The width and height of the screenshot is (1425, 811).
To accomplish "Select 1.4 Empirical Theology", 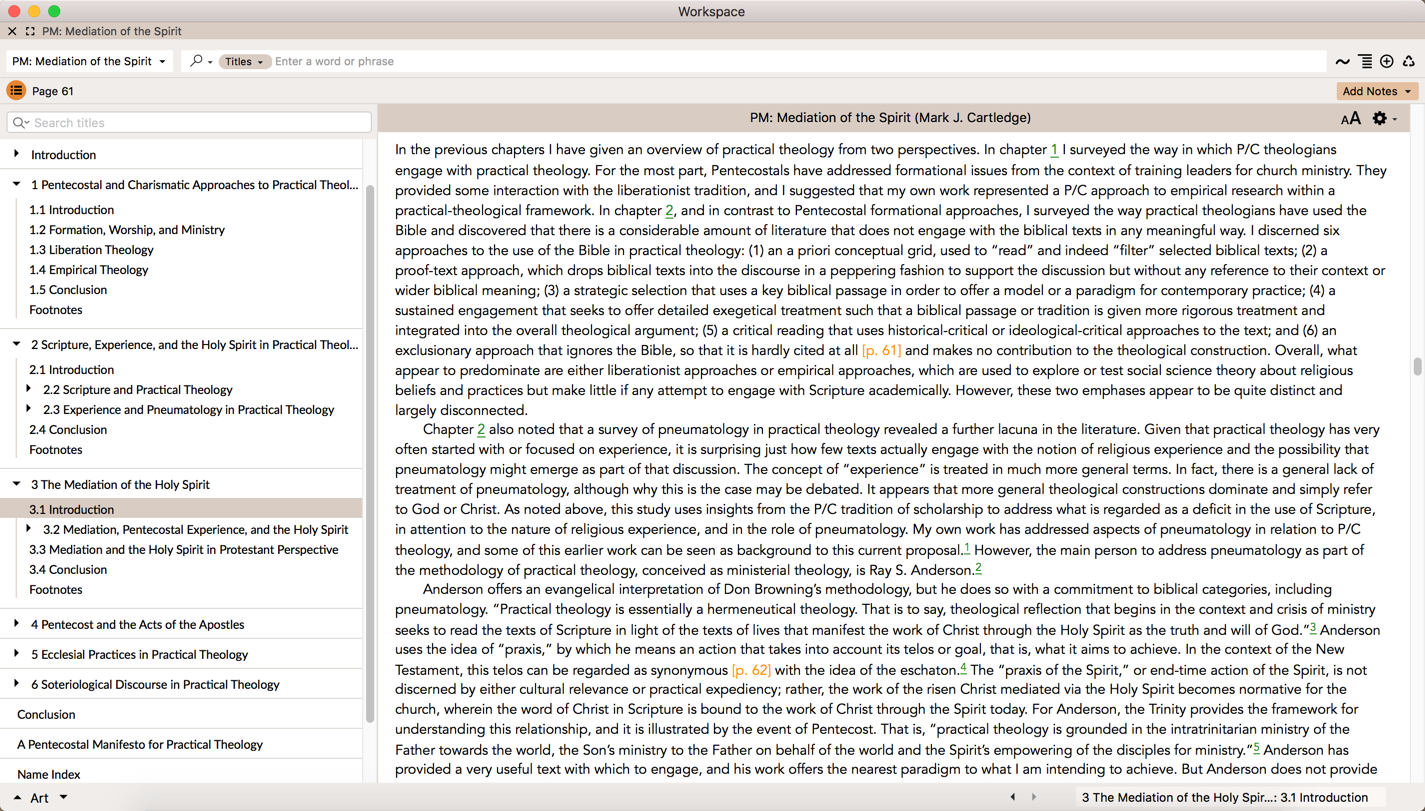I will [x=88, y=270].
